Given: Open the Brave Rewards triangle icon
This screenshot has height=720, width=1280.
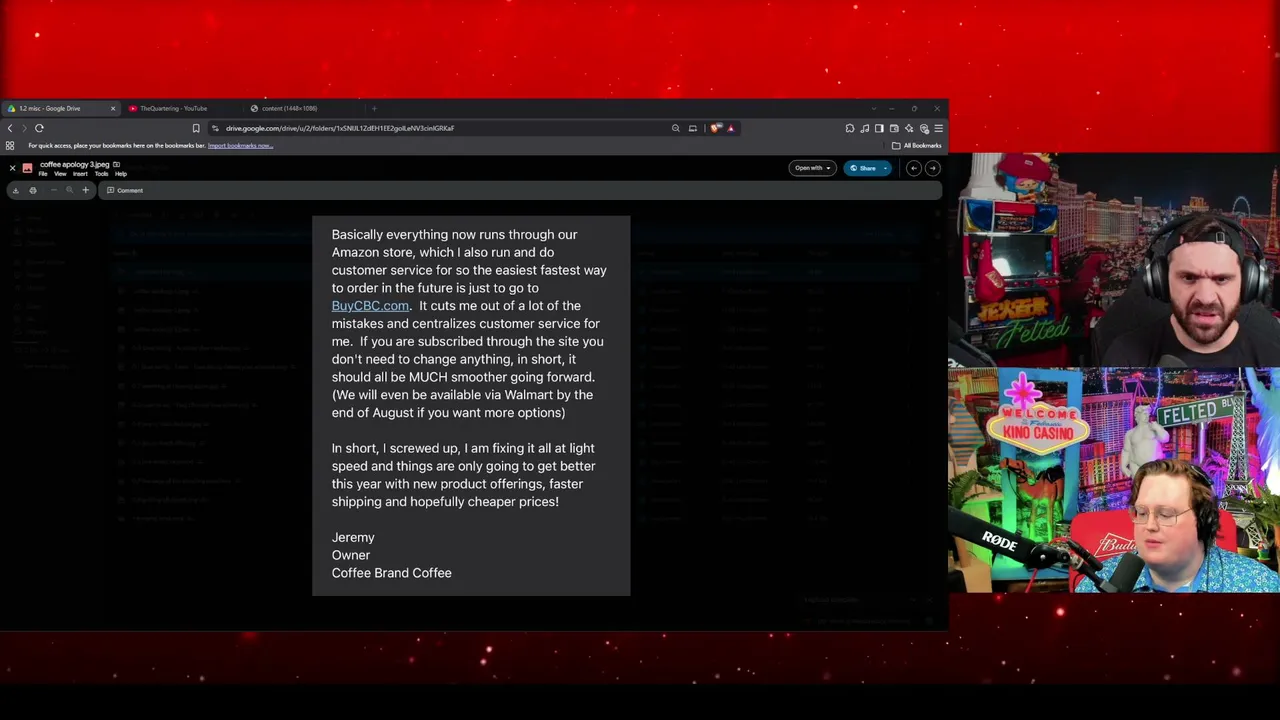Looking at the screenshot, I should 731,128.
